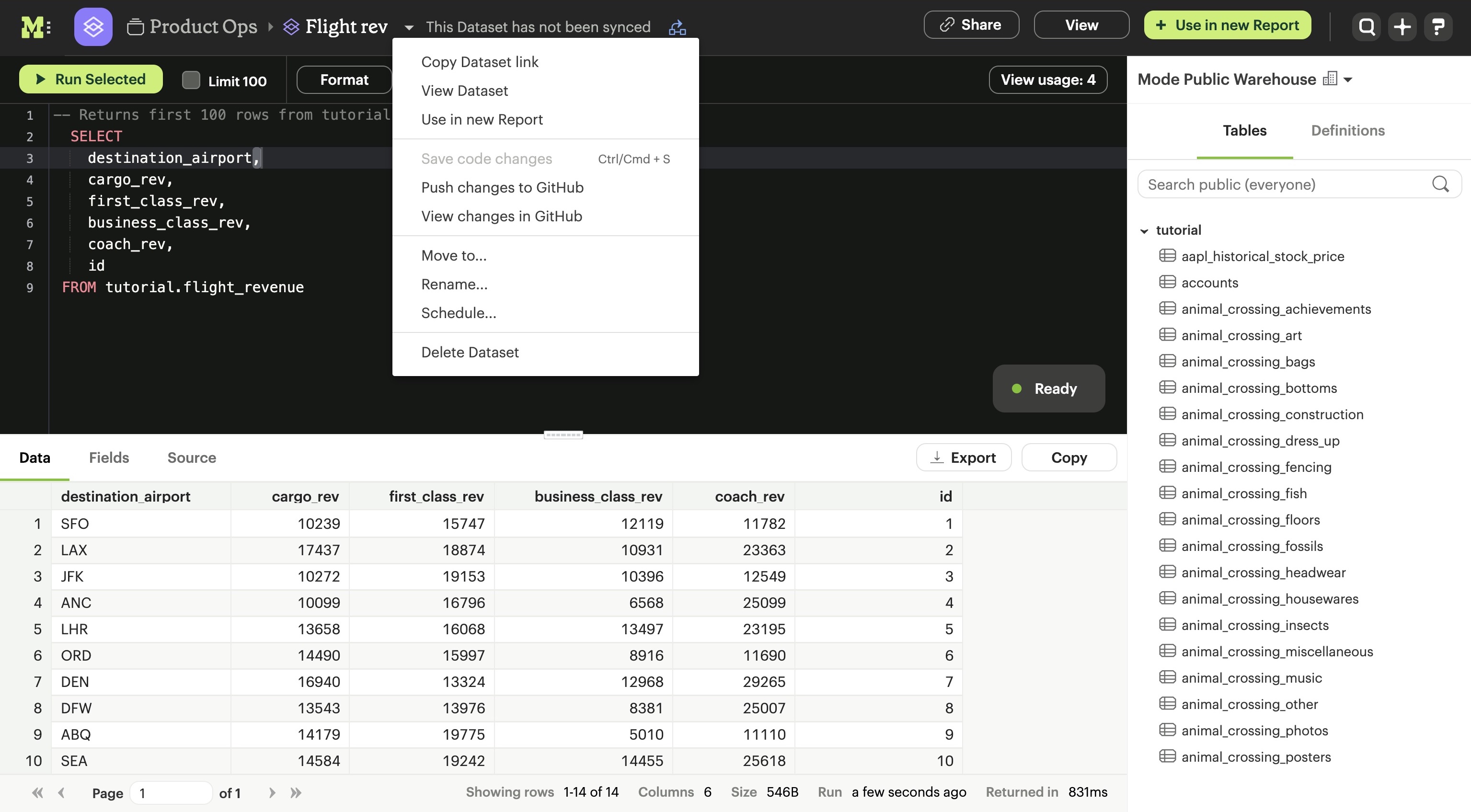Open View usage: 4
The image size is (1471, 812).
pos(1048,80)
